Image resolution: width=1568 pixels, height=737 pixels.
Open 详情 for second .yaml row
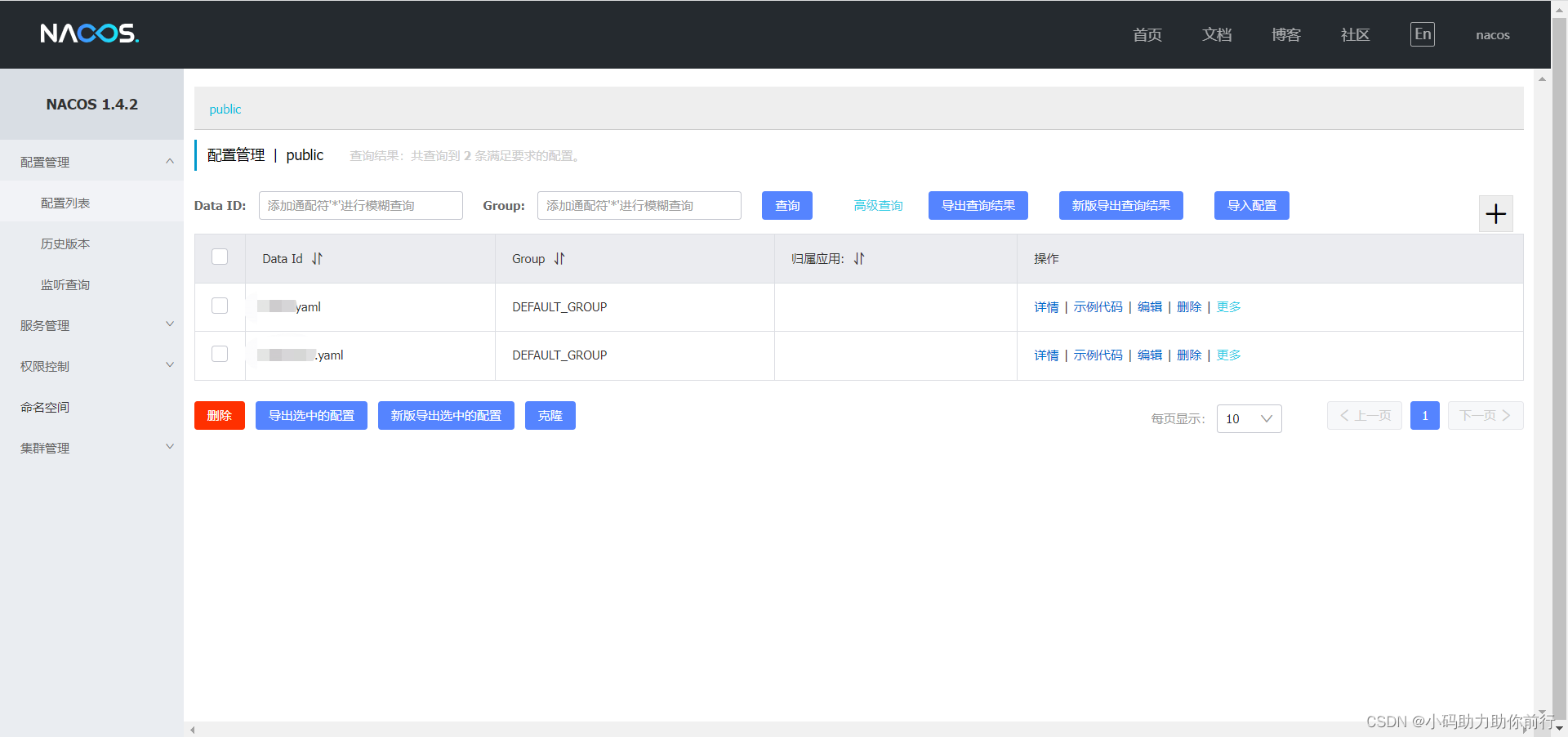tap(1046, 355)
